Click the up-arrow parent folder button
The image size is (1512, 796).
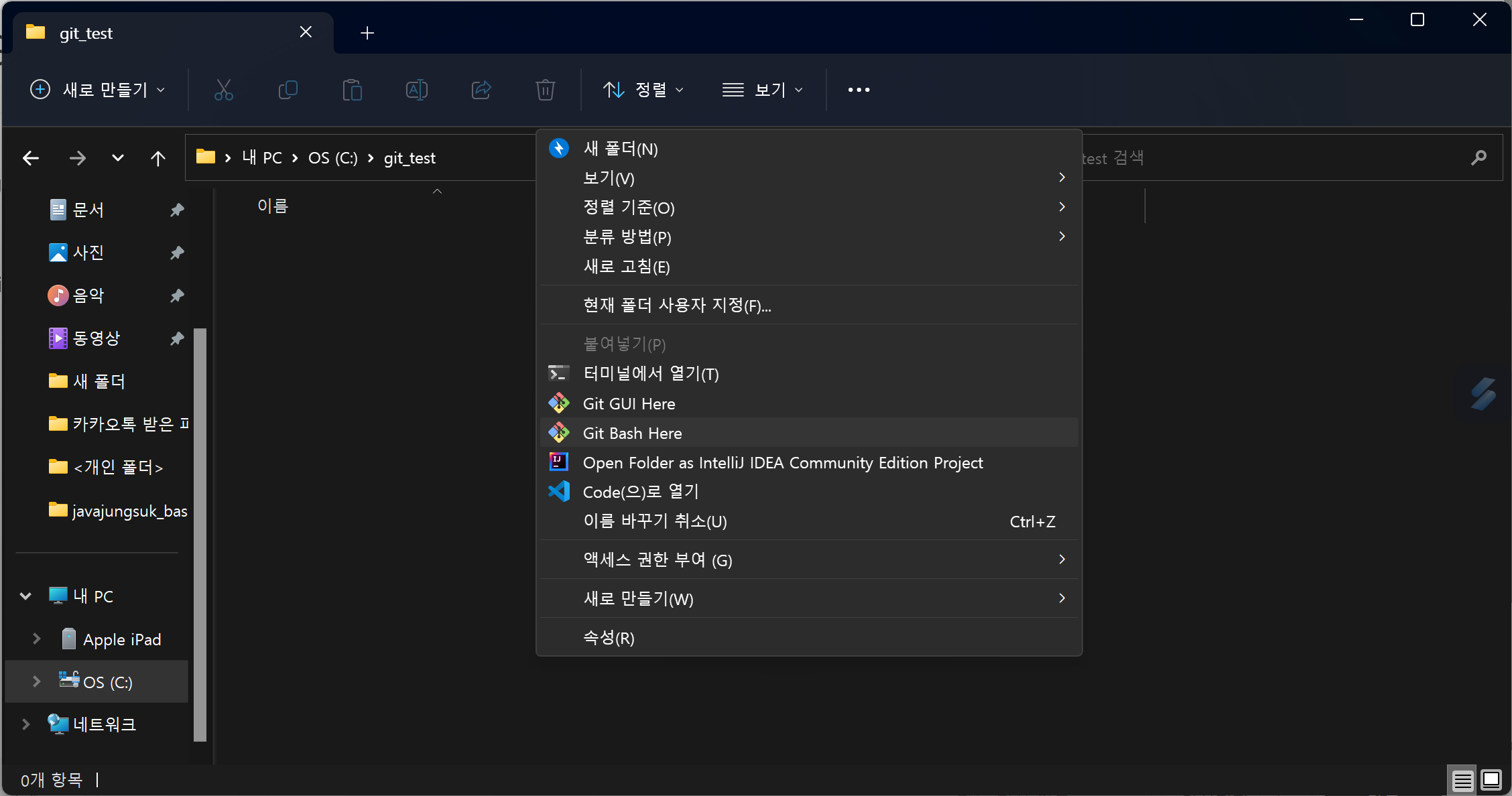[x=158, y=158]
